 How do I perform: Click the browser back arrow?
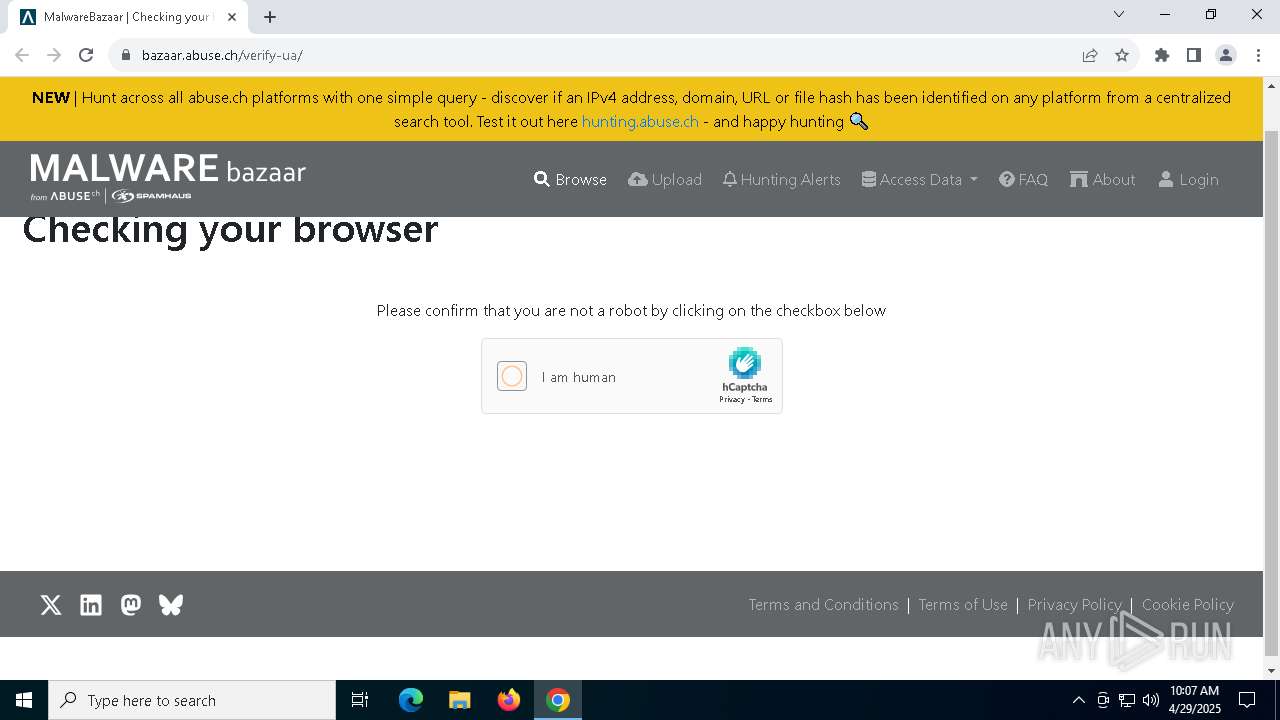[22, 55]
